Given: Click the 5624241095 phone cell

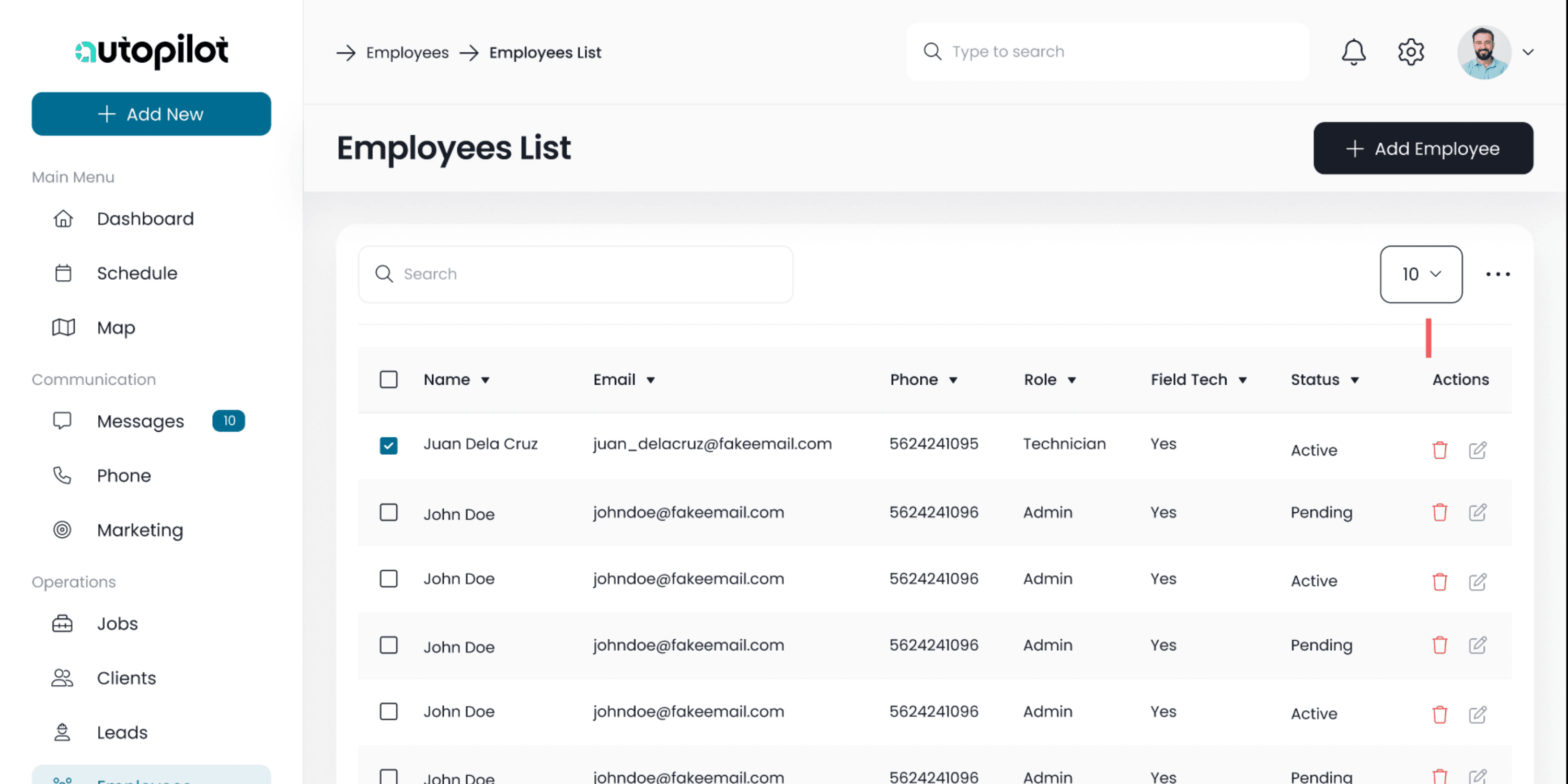Looking at the screenshot, I should 933,444.
